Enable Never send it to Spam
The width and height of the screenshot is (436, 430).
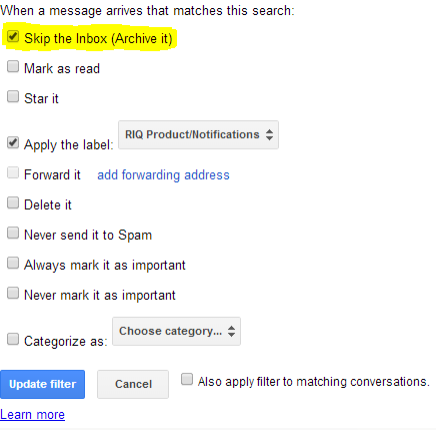pyautogui.click(x=13, y=233)
